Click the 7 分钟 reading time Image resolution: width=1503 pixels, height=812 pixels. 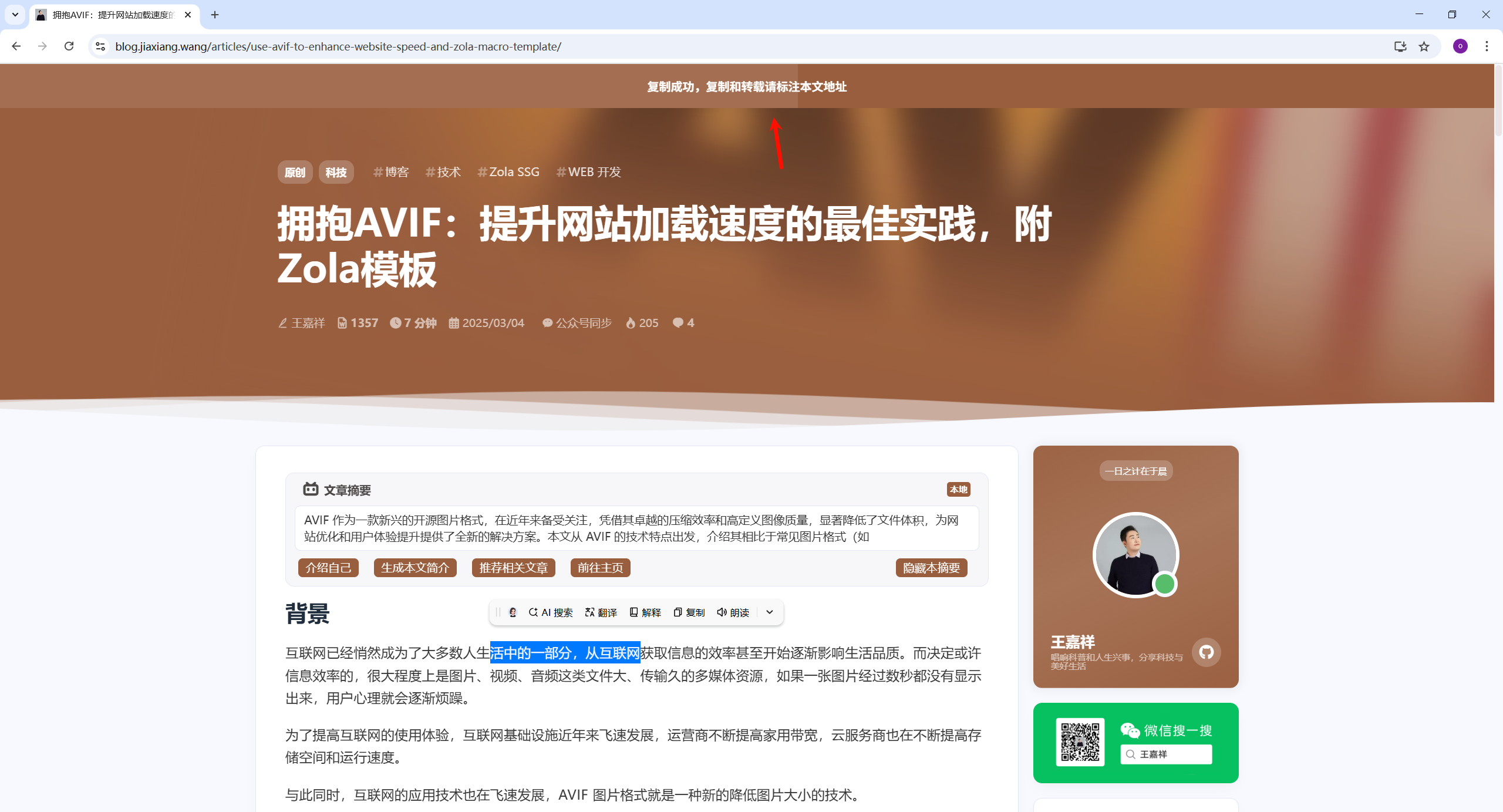coord(413,323)
